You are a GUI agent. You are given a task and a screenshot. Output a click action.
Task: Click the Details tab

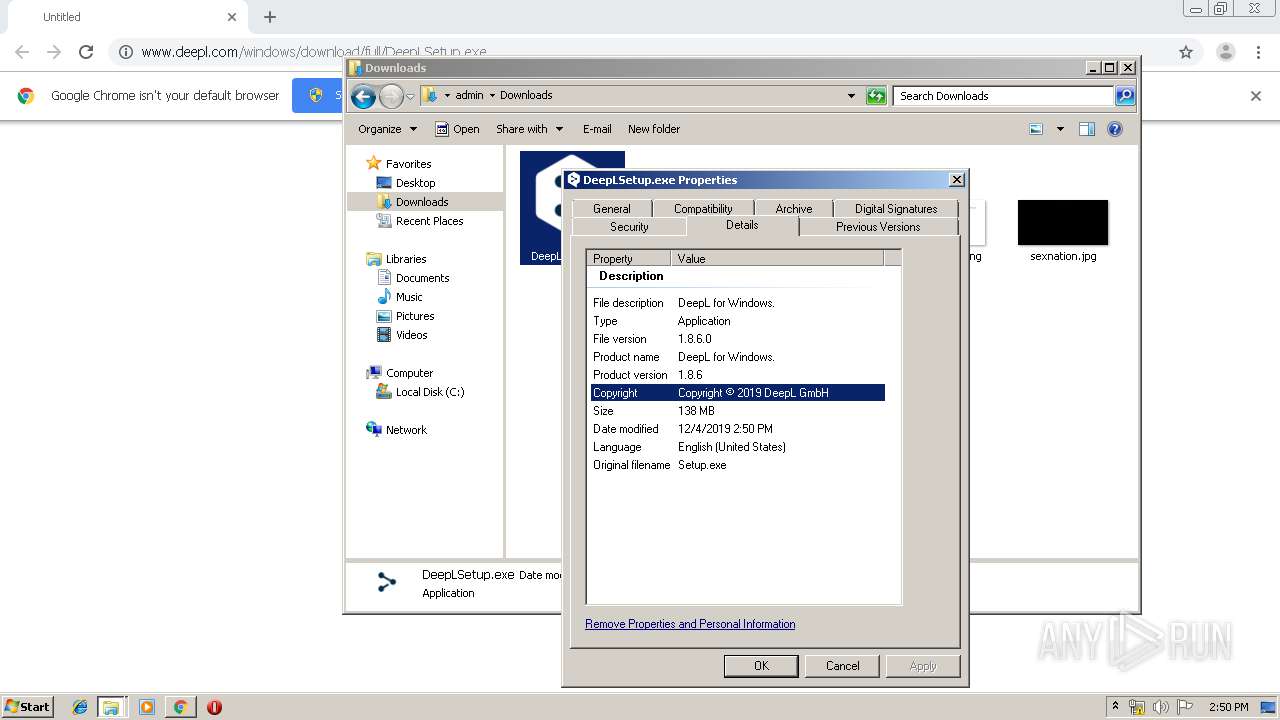point(742,226)
